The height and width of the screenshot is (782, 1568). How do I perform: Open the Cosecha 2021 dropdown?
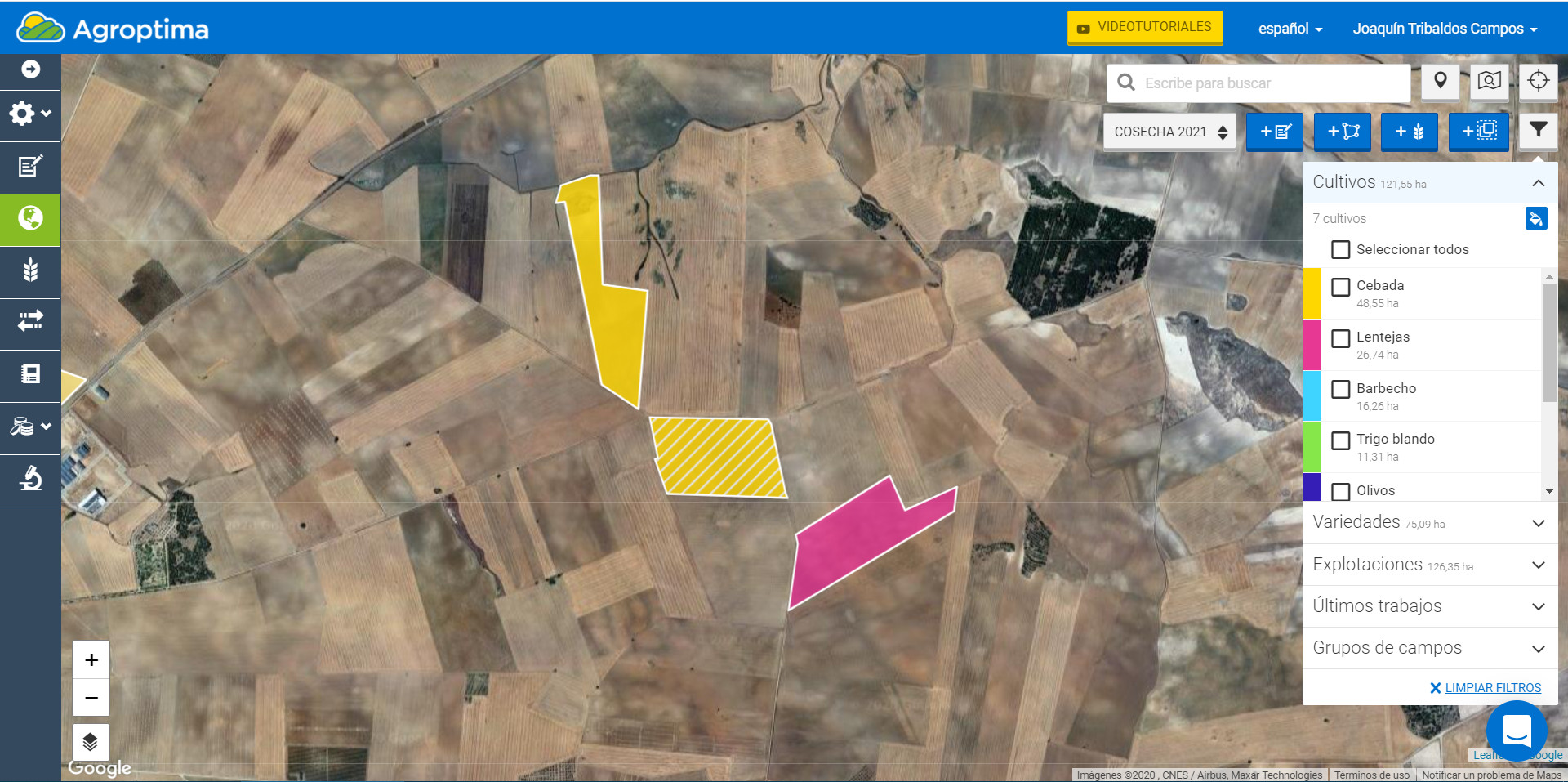[x=1169, y=132]
